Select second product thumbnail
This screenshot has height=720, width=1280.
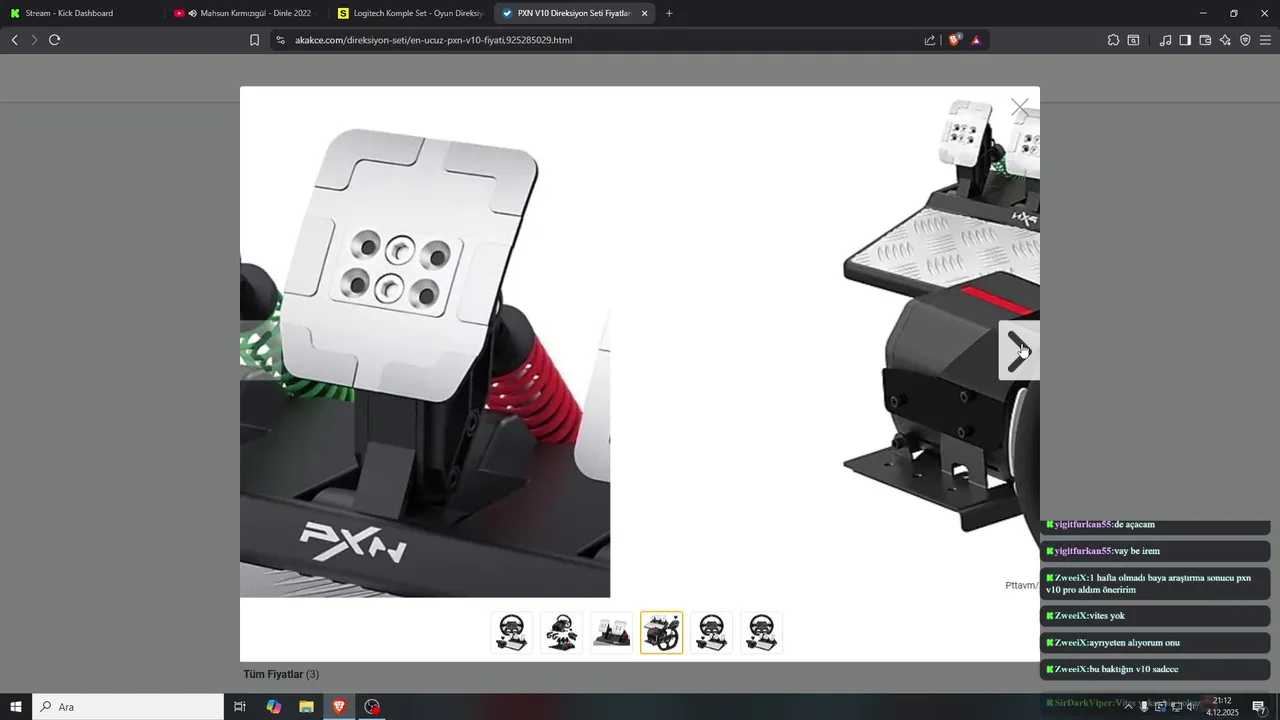point(561,632)
